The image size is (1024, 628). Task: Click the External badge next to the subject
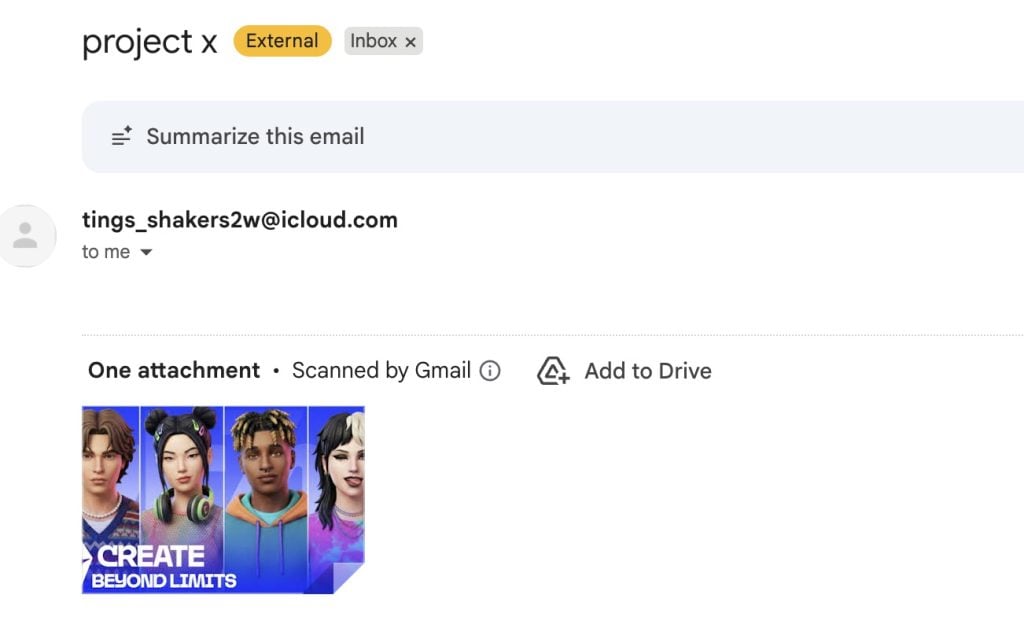point(281,41)
